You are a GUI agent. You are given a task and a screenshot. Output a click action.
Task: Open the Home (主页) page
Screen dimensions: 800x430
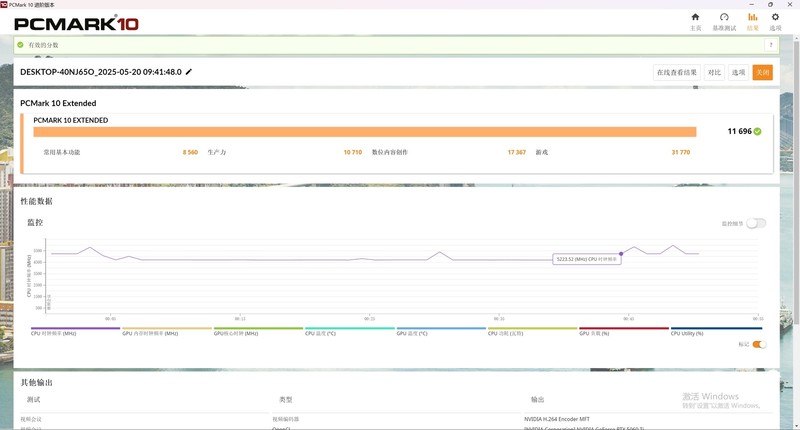click(695, 21)
